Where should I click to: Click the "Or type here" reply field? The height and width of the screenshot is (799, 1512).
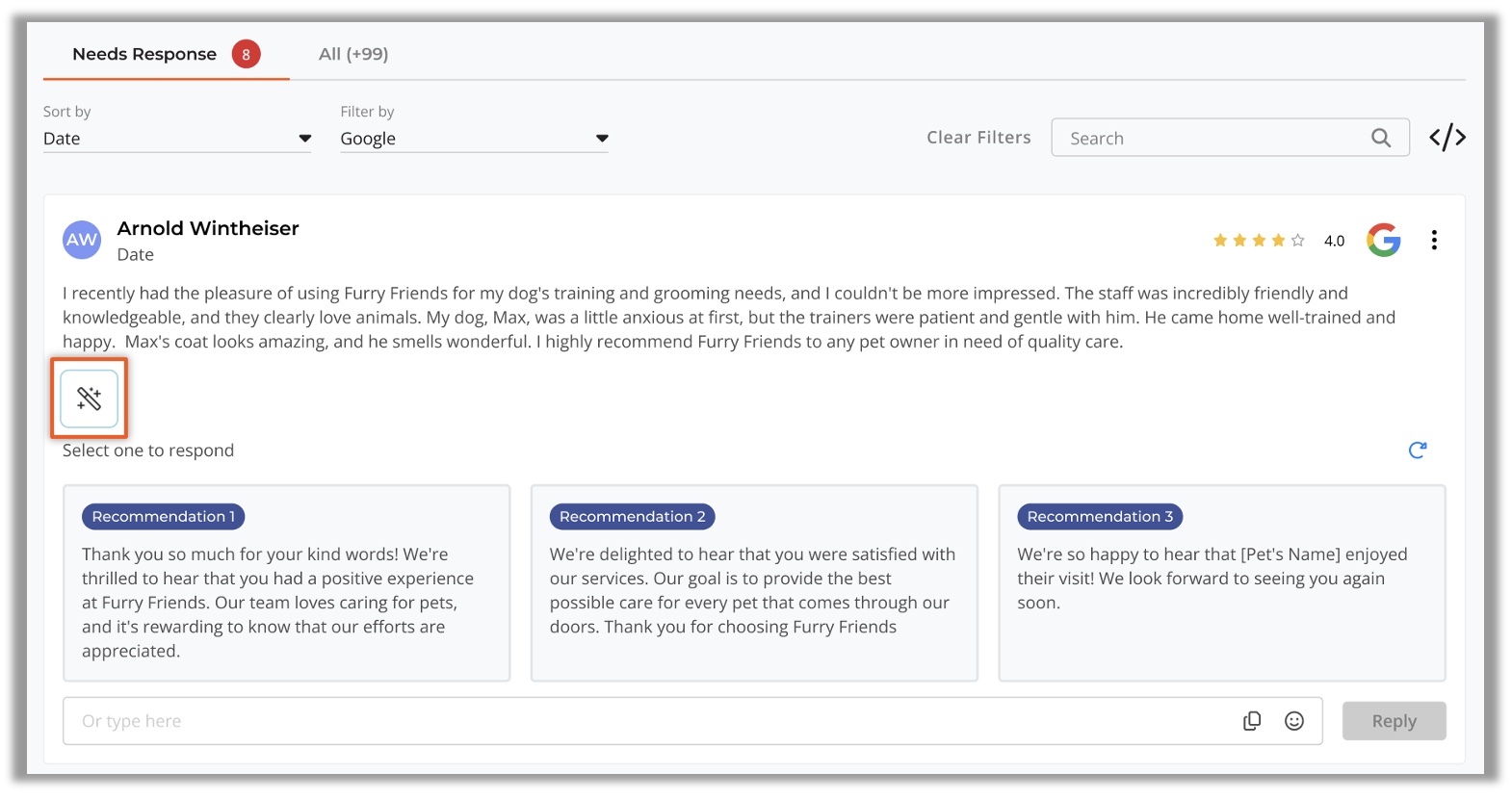pos(645,721)
